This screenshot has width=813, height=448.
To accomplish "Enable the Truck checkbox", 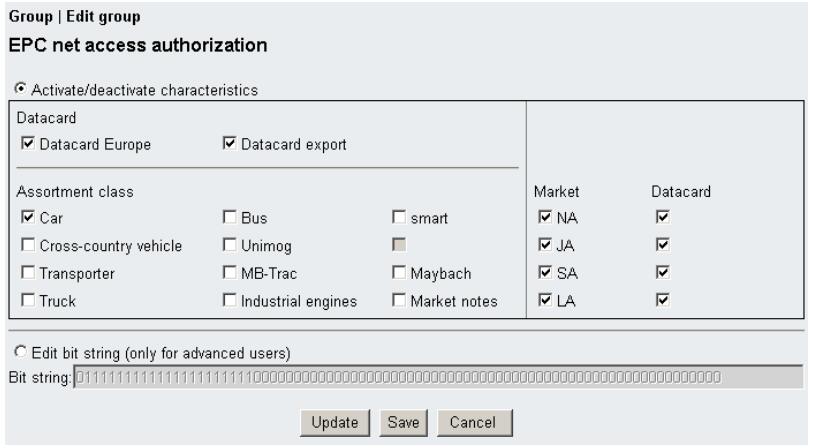I will pos(26,300).
